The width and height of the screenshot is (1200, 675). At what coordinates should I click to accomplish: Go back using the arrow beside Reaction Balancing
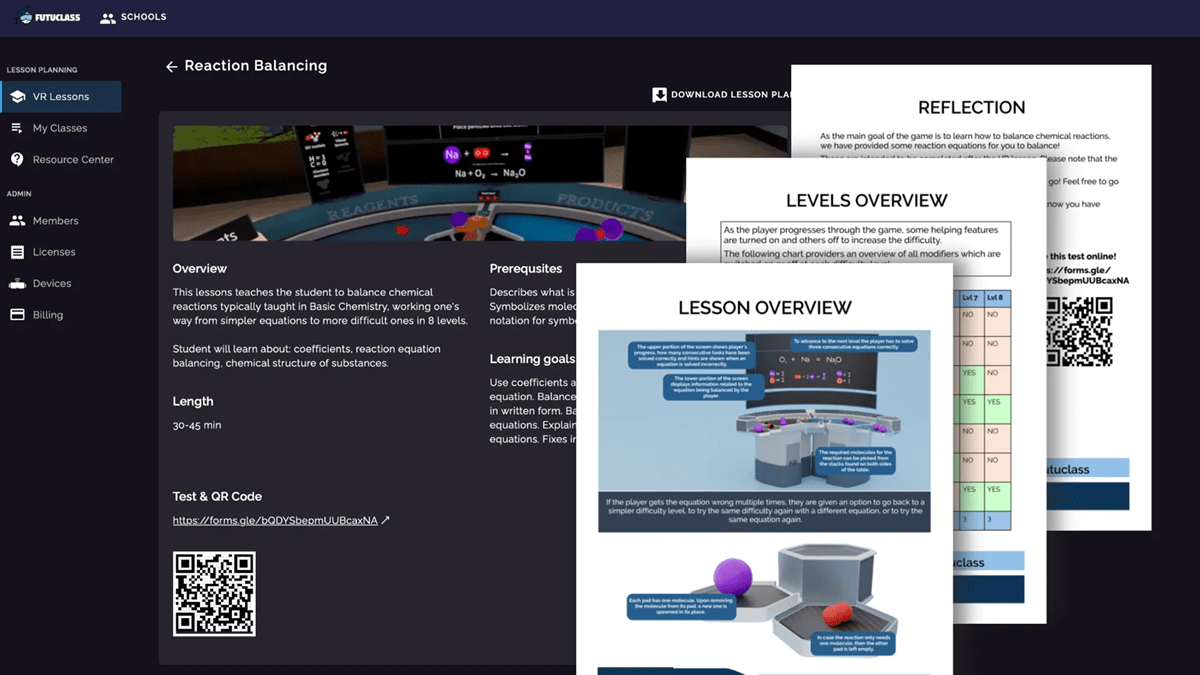pos(171,66)
